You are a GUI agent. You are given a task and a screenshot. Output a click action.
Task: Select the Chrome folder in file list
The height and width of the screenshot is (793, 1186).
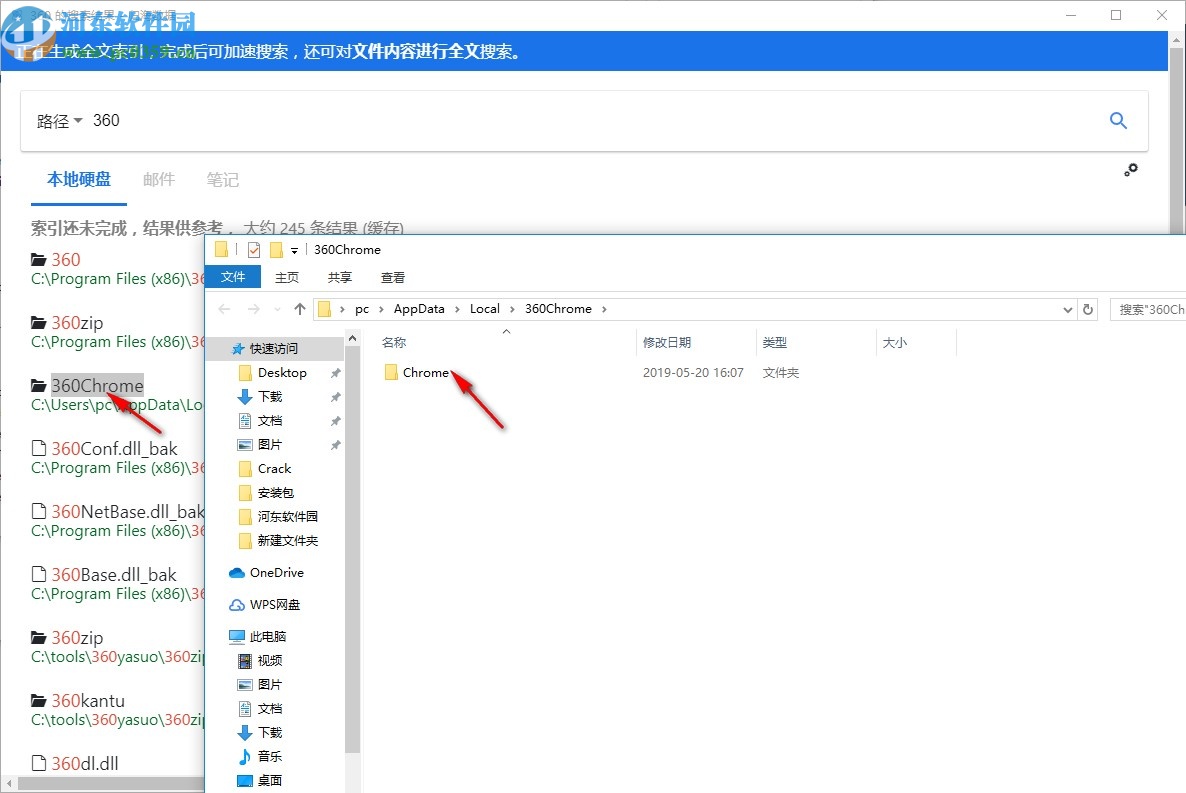coord(425,372)
